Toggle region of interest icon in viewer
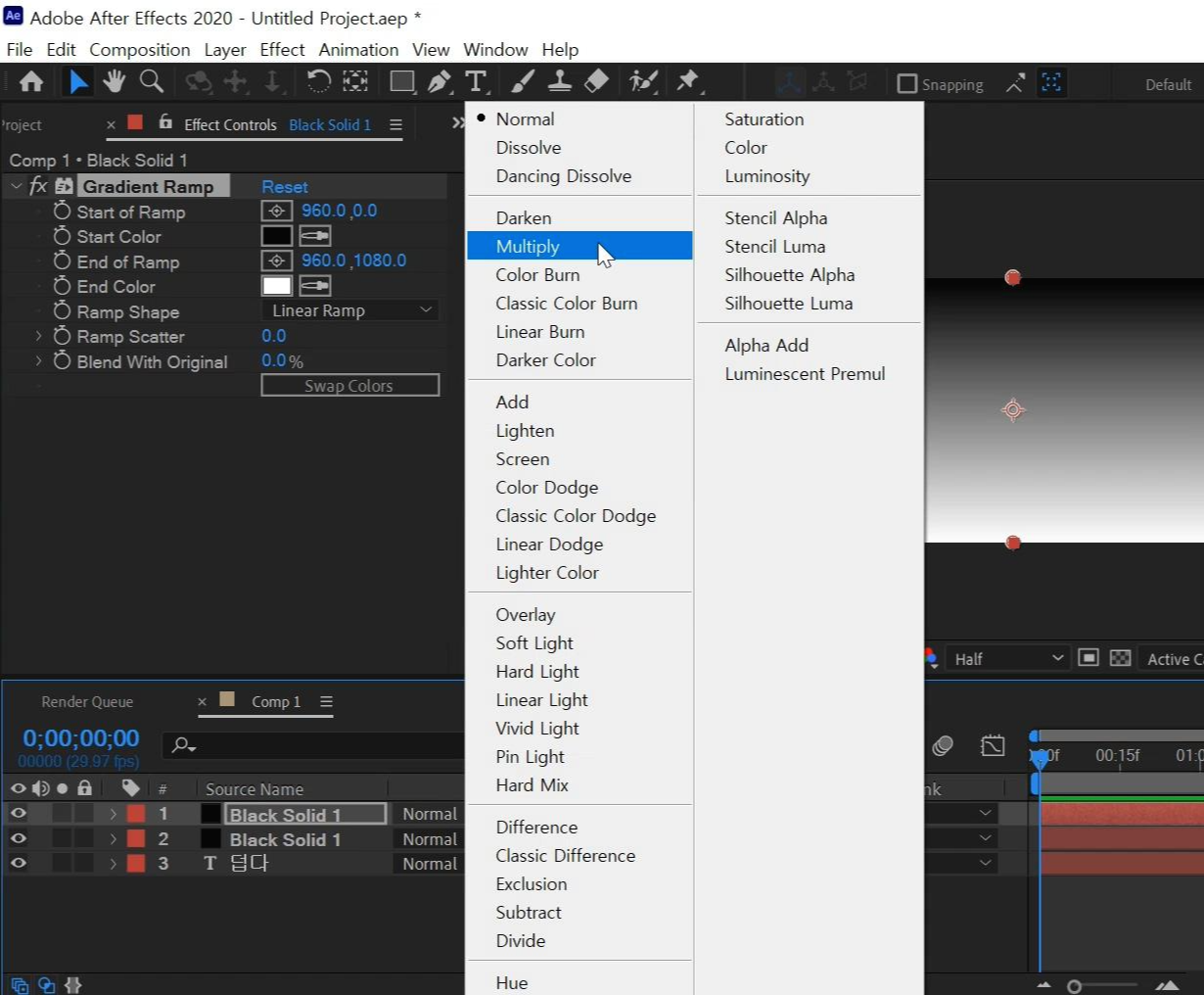 [1088, 658]
